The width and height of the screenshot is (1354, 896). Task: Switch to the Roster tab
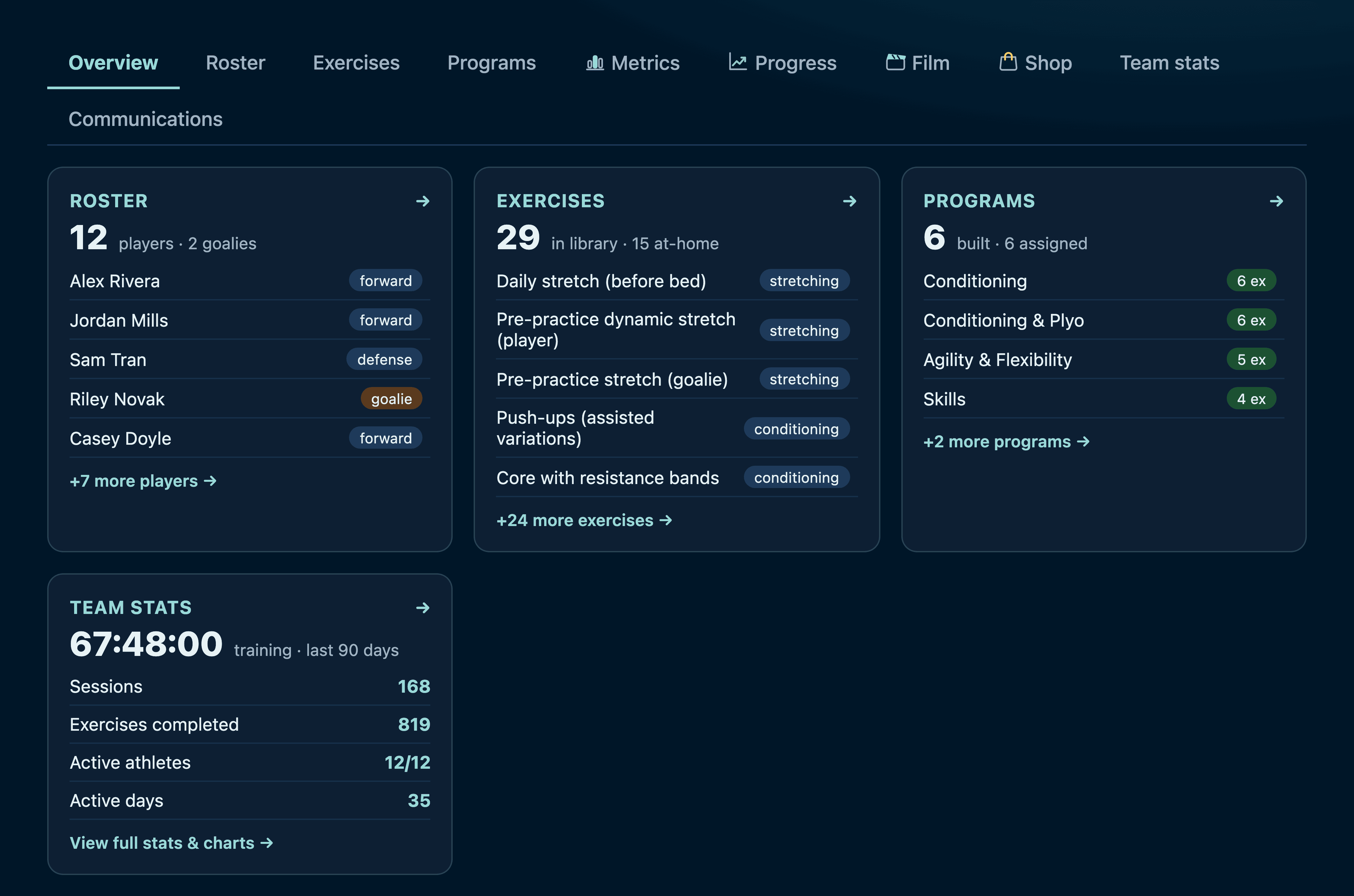(x=236, y=63)
